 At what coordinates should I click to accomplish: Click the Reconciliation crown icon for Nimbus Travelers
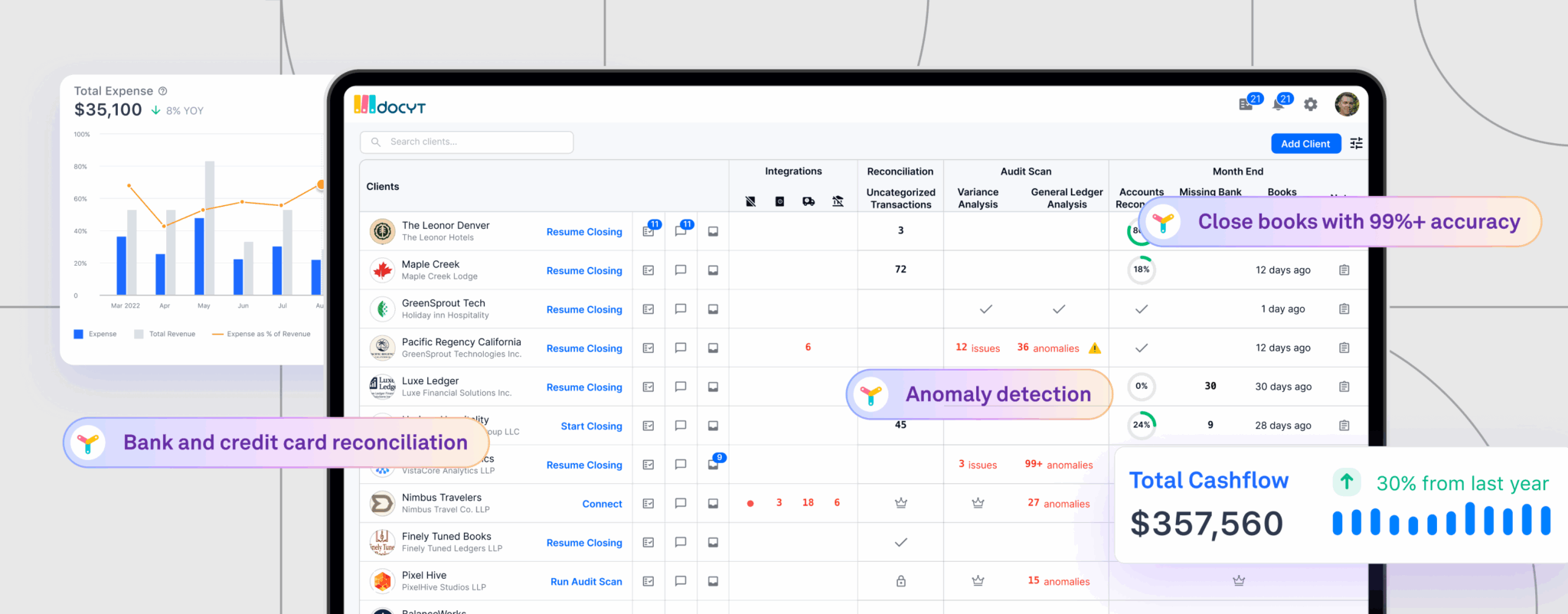tap(901, 503)
